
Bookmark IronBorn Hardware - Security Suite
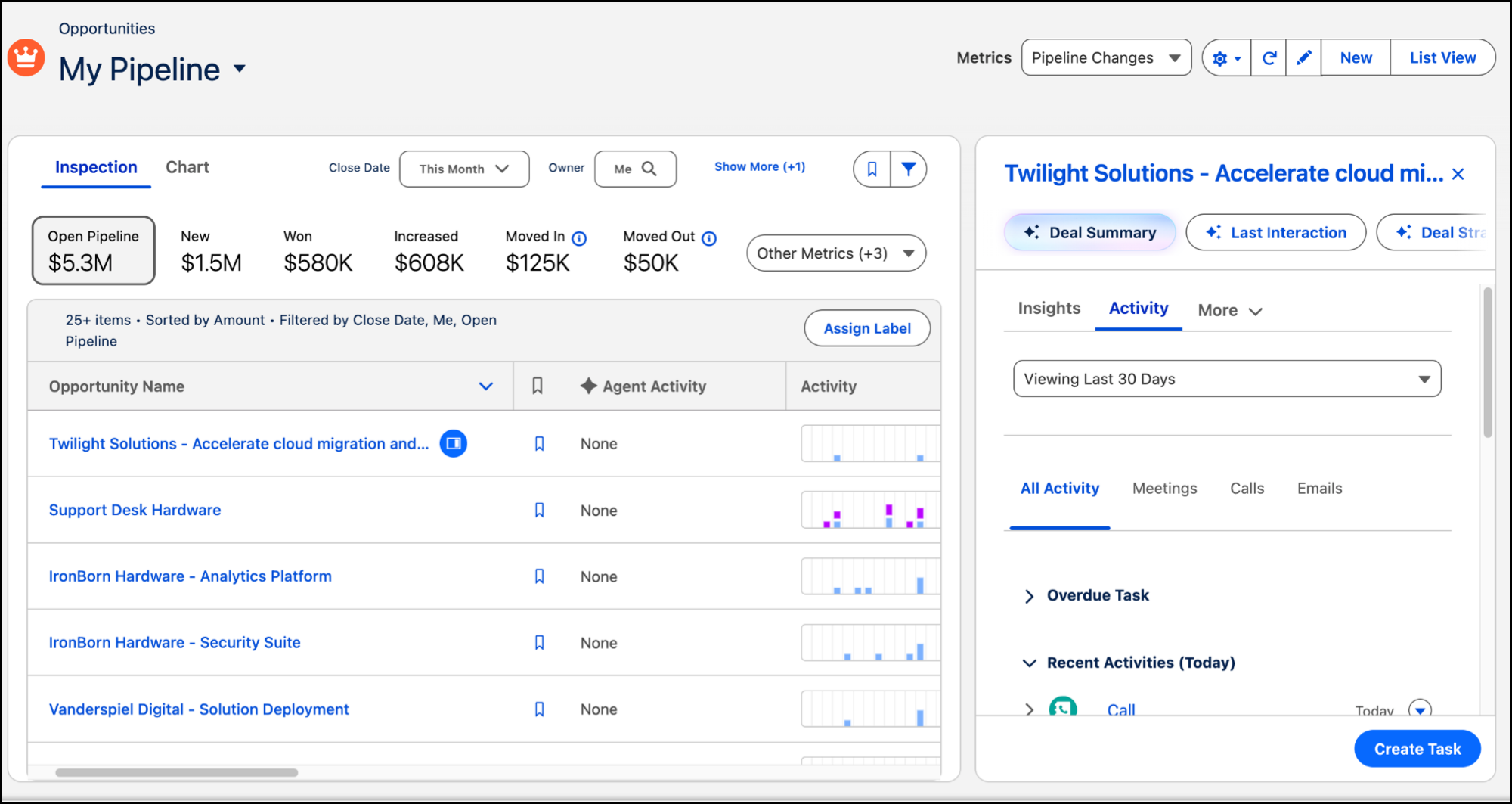[x=539, y=643]
